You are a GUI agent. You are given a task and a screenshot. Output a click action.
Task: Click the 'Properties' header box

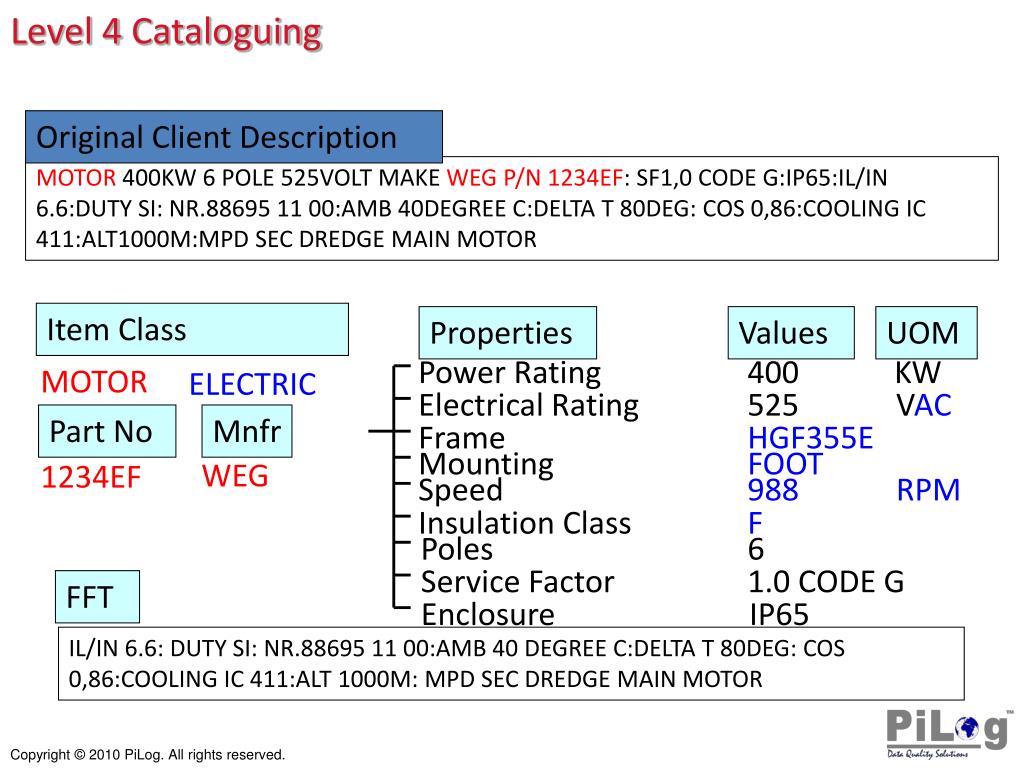[507, 332]
